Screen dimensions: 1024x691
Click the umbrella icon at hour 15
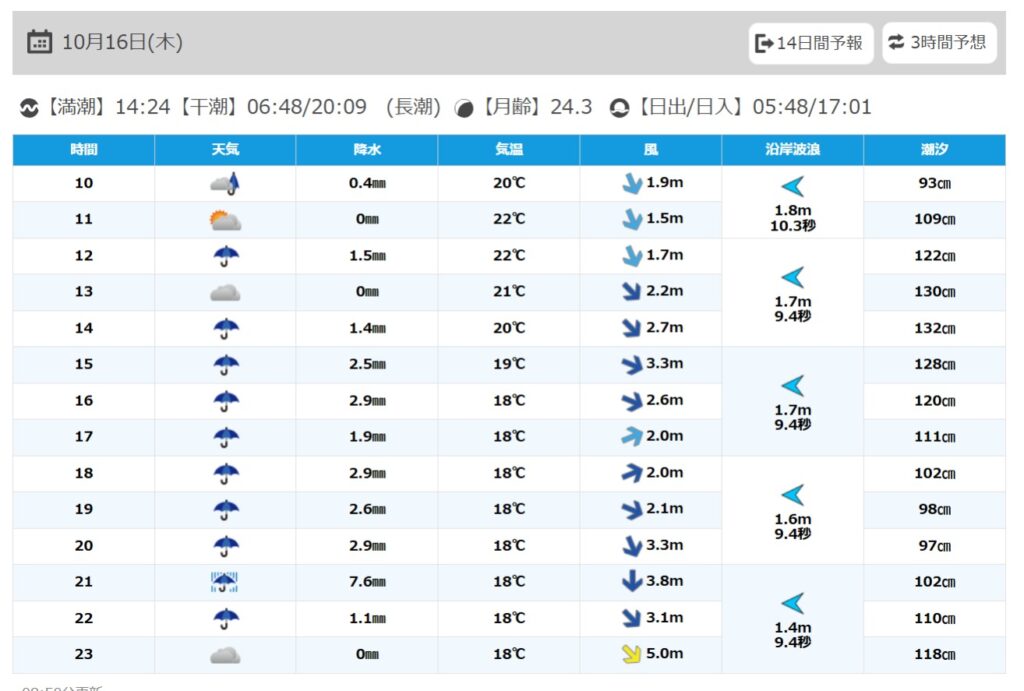(x=225, y=364)
